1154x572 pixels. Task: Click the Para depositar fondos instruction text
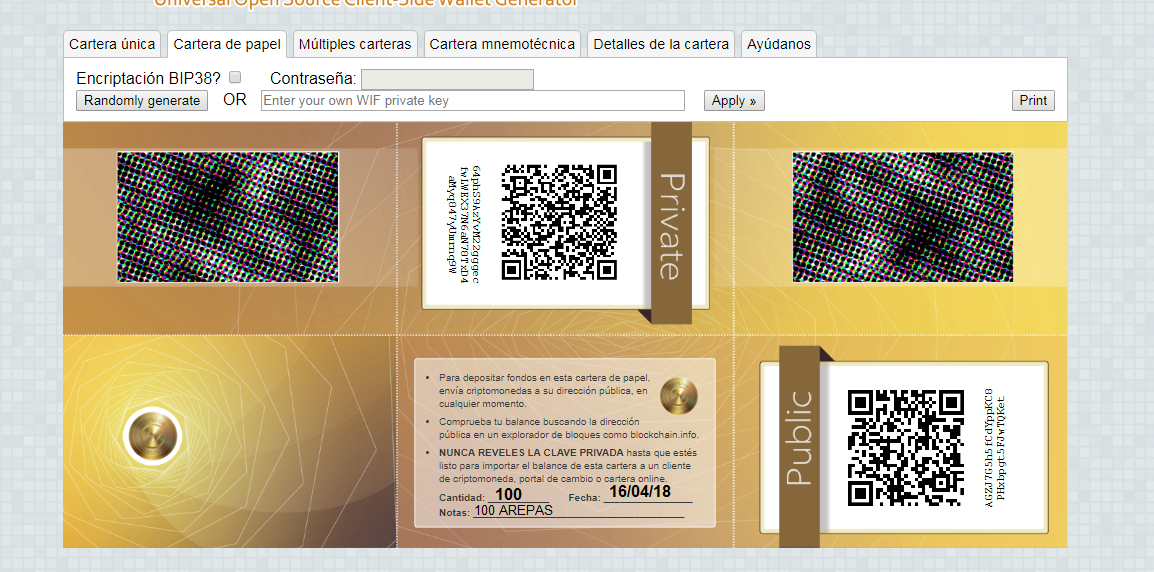544,390
